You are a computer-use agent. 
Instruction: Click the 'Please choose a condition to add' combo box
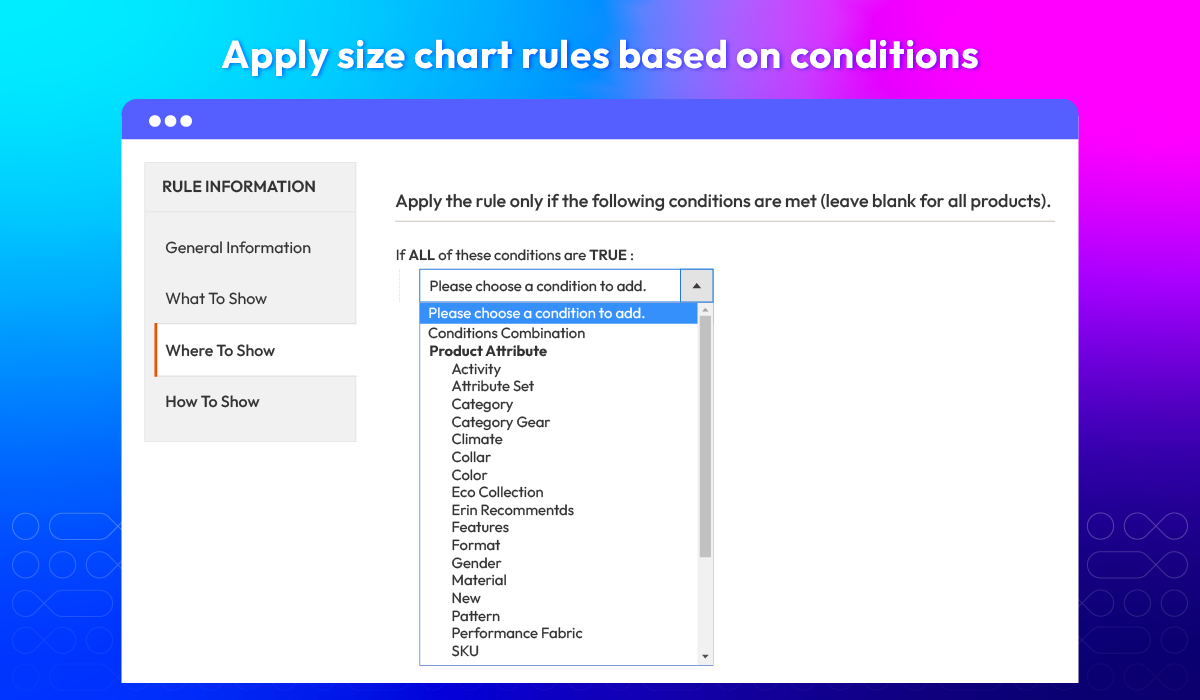[549, 286]
